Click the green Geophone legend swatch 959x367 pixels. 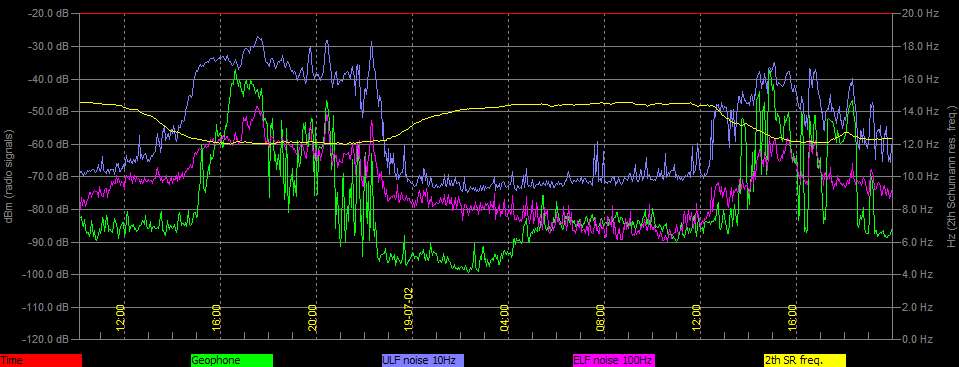(x=232, y=360)
